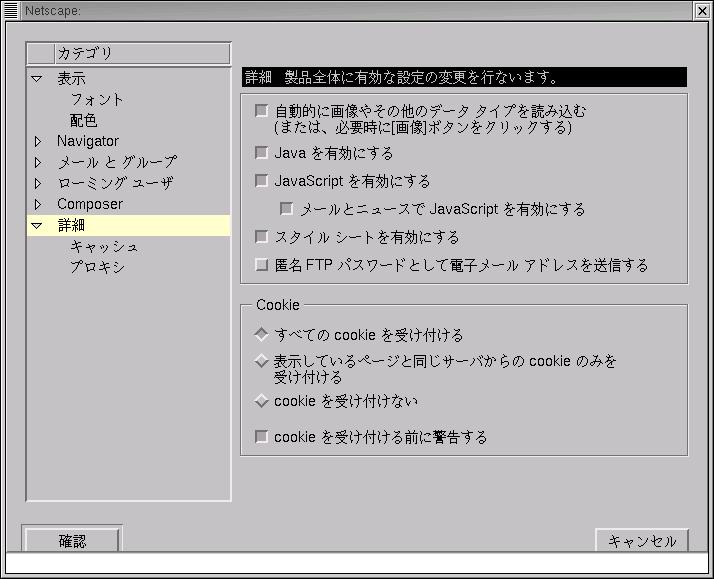Click the キャンセル button

[642, 541]
